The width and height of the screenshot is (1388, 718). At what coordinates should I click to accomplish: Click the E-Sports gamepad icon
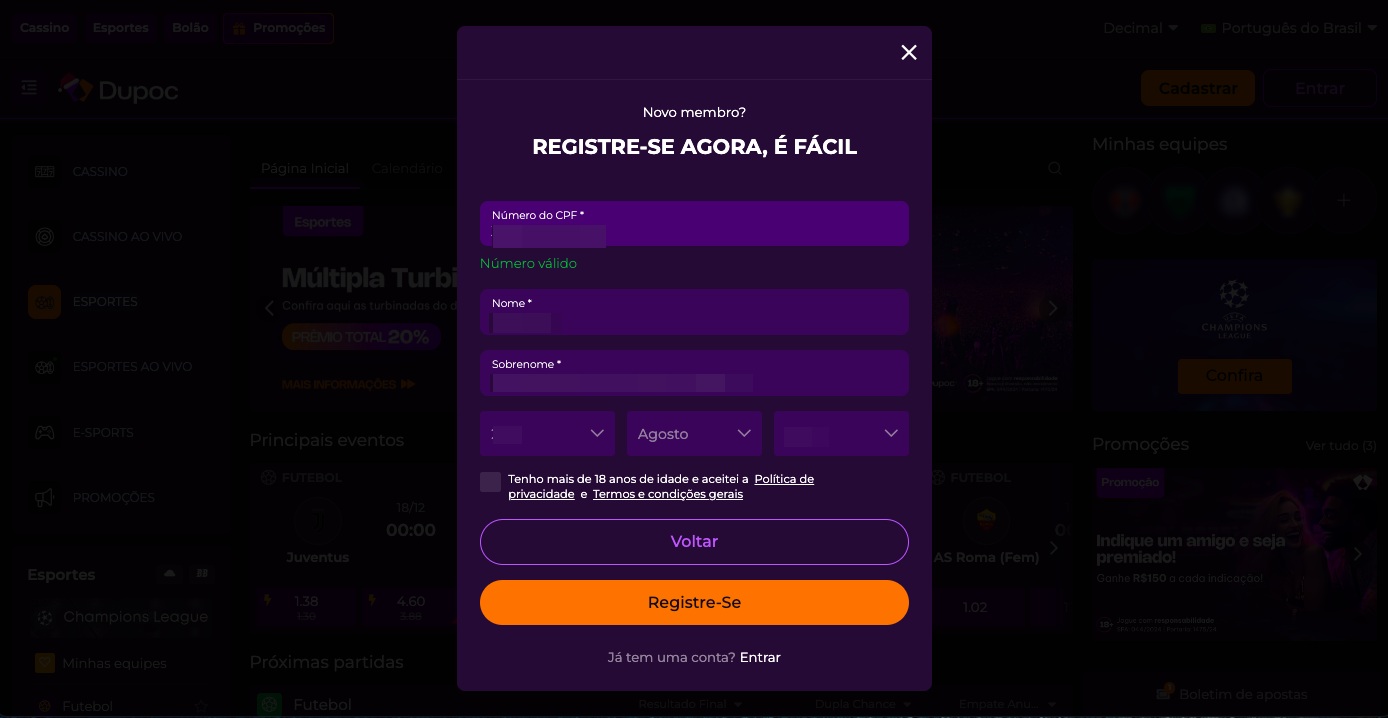click(45, 433)
